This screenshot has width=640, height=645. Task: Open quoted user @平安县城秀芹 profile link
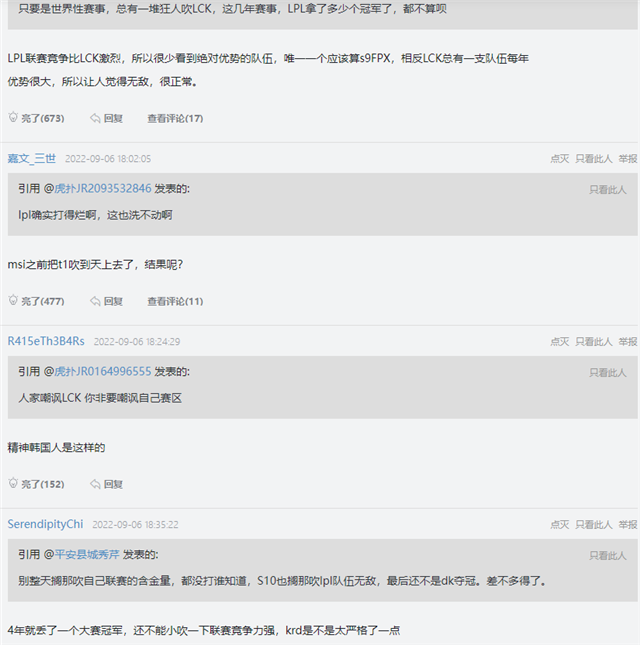[x=92, y=554]
